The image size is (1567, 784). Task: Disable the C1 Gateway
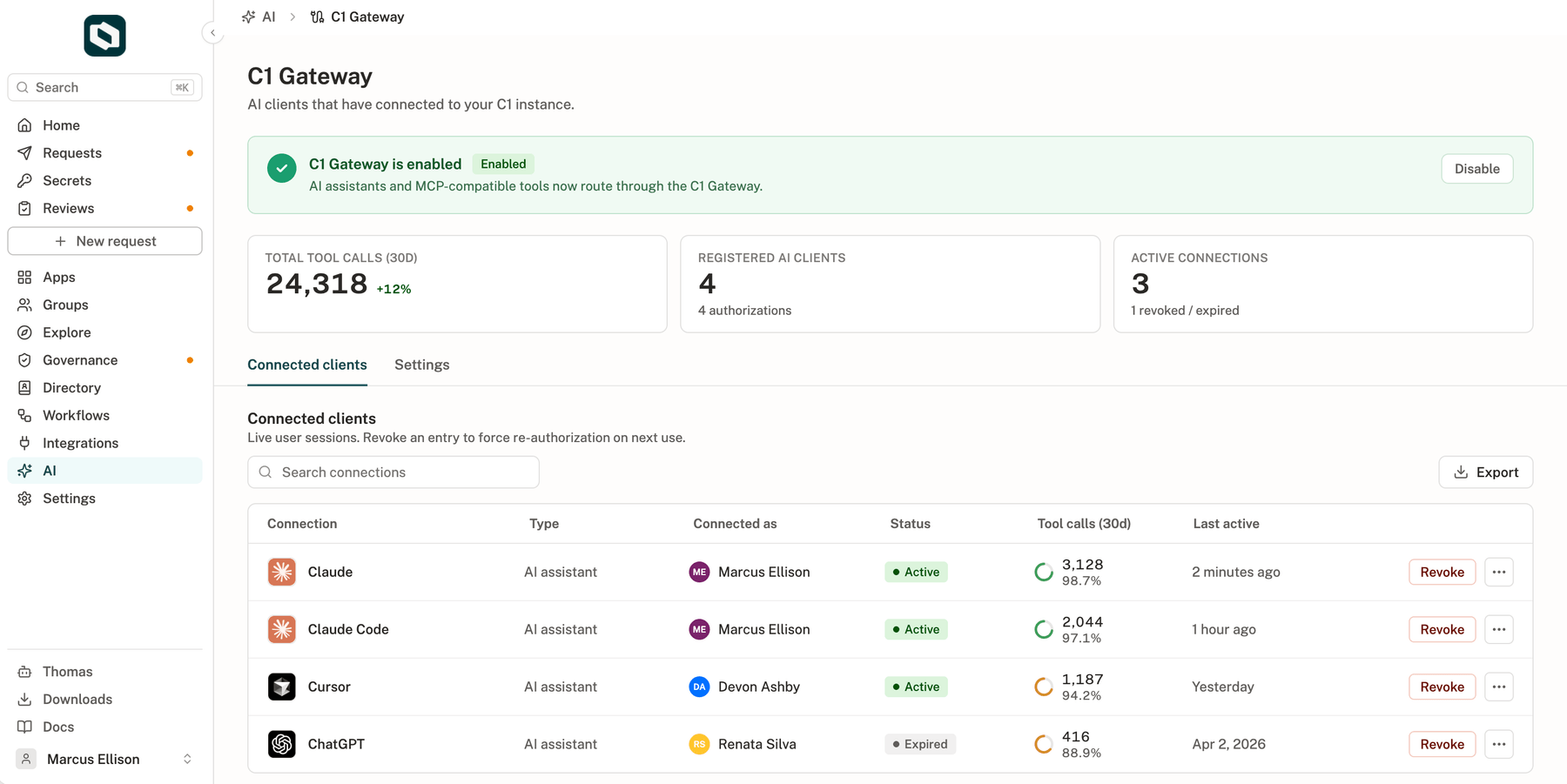[x=1477, y=169]
